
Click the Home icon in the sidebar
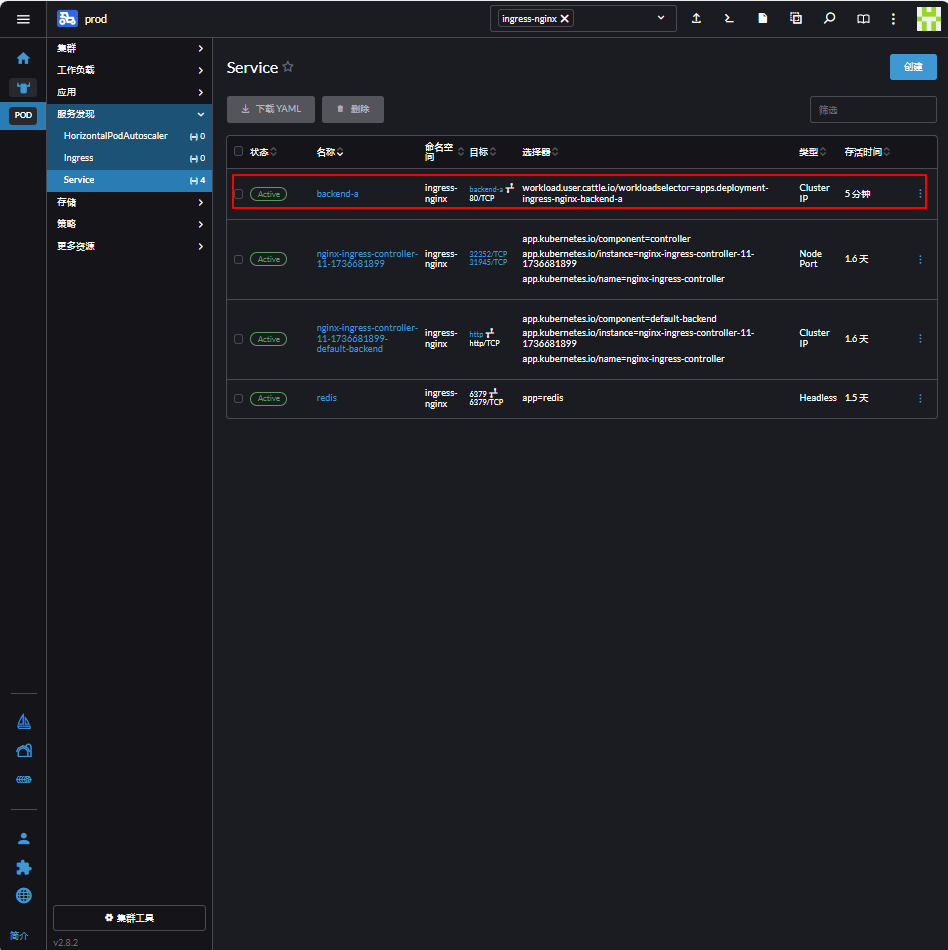click(x=23, y=58)
